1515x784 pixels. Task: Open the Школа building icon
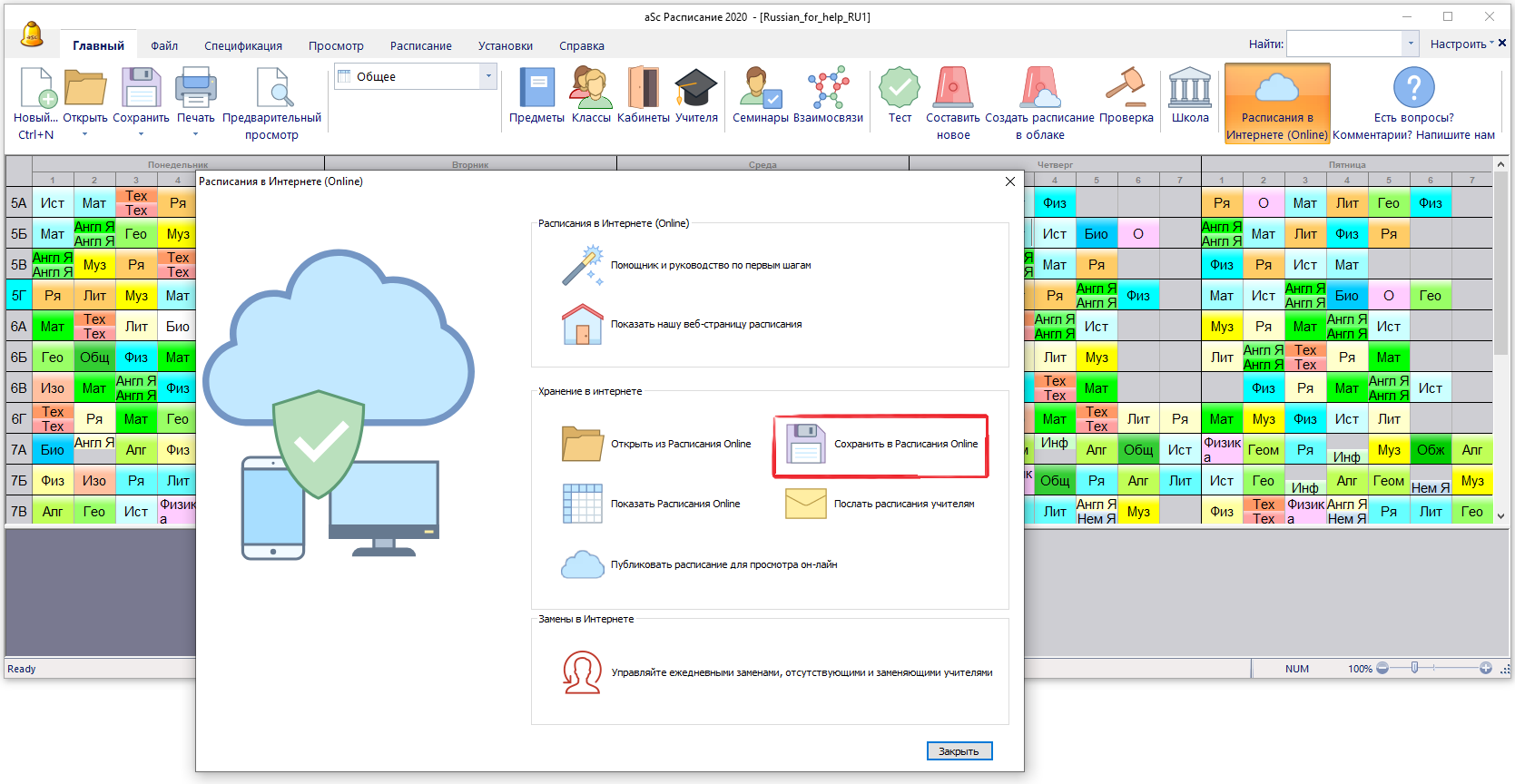1190,90
